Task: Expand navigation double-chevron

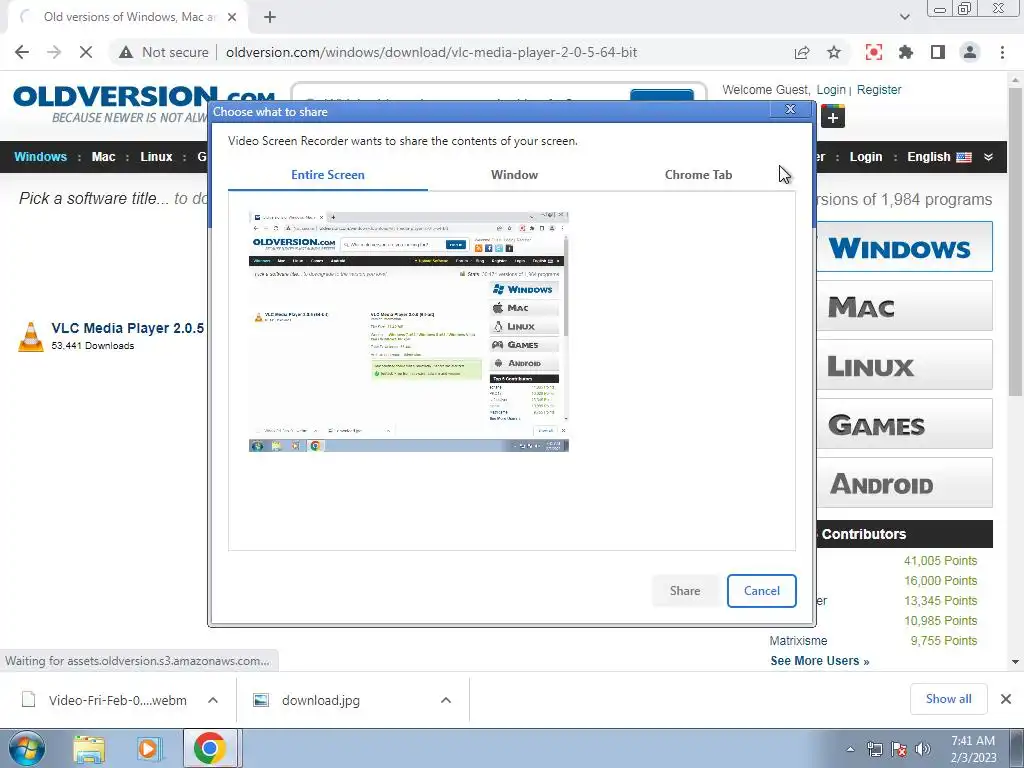Action: point(989,157)
